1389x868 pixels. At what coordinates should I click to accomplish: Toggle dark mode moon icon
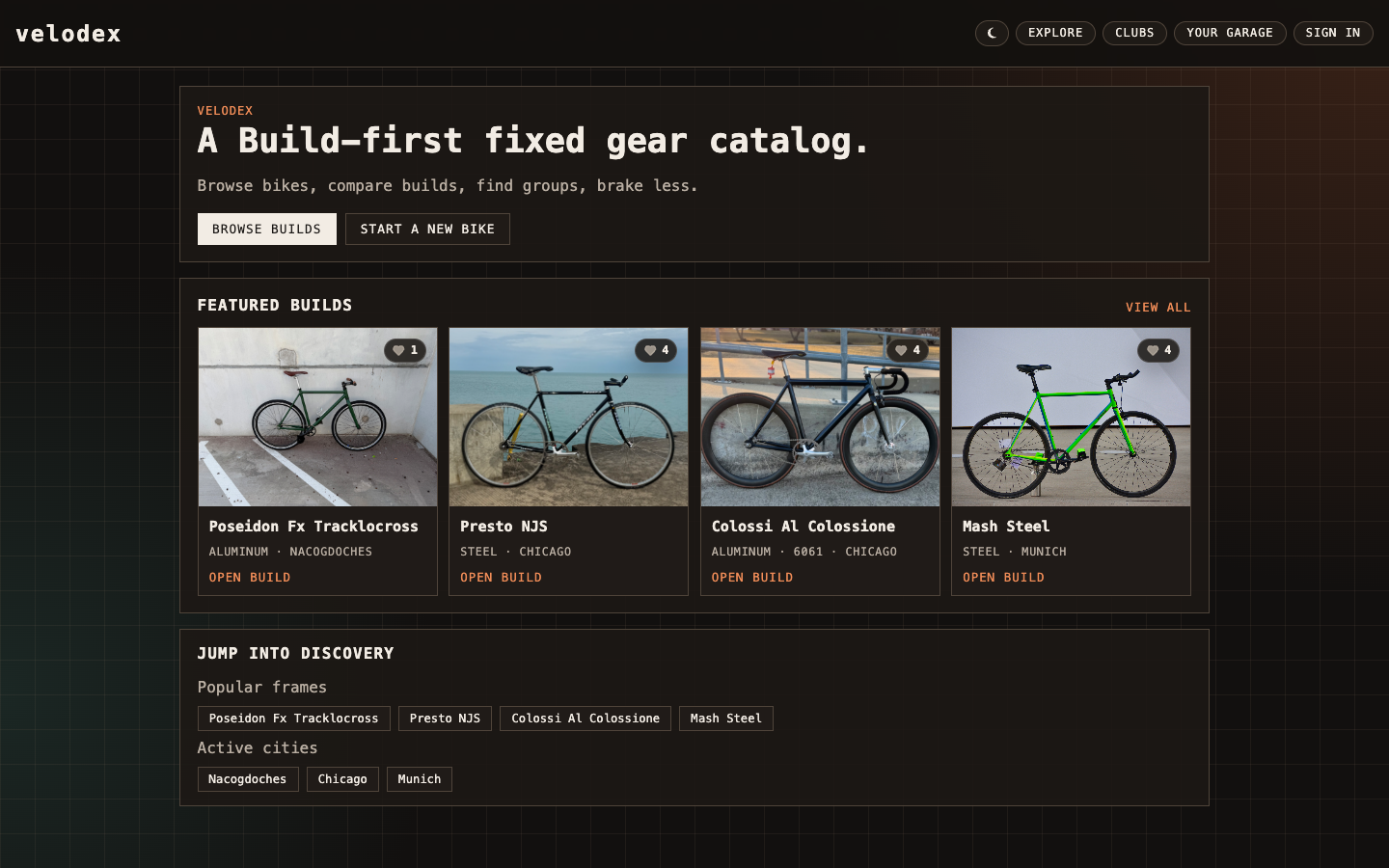coord(992,33)
